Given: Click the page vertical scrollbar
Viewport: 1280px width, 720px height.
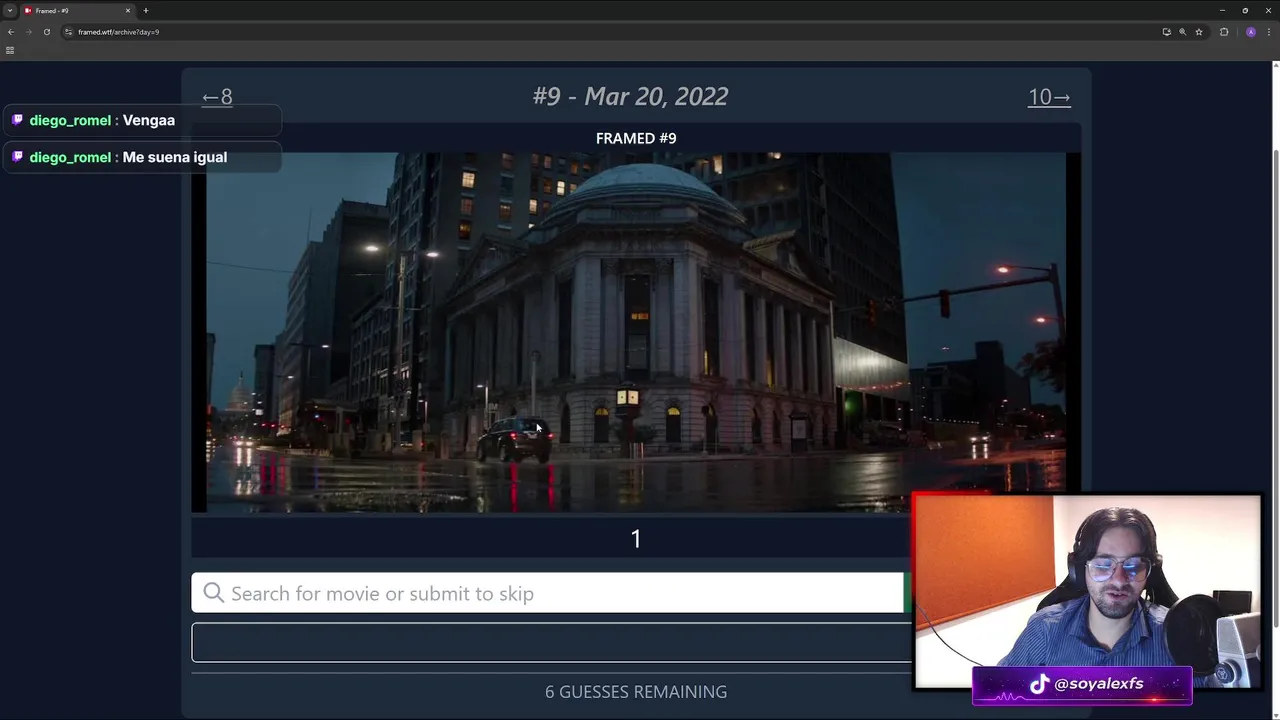Looking at the screenshot, I should point(1275,390).
